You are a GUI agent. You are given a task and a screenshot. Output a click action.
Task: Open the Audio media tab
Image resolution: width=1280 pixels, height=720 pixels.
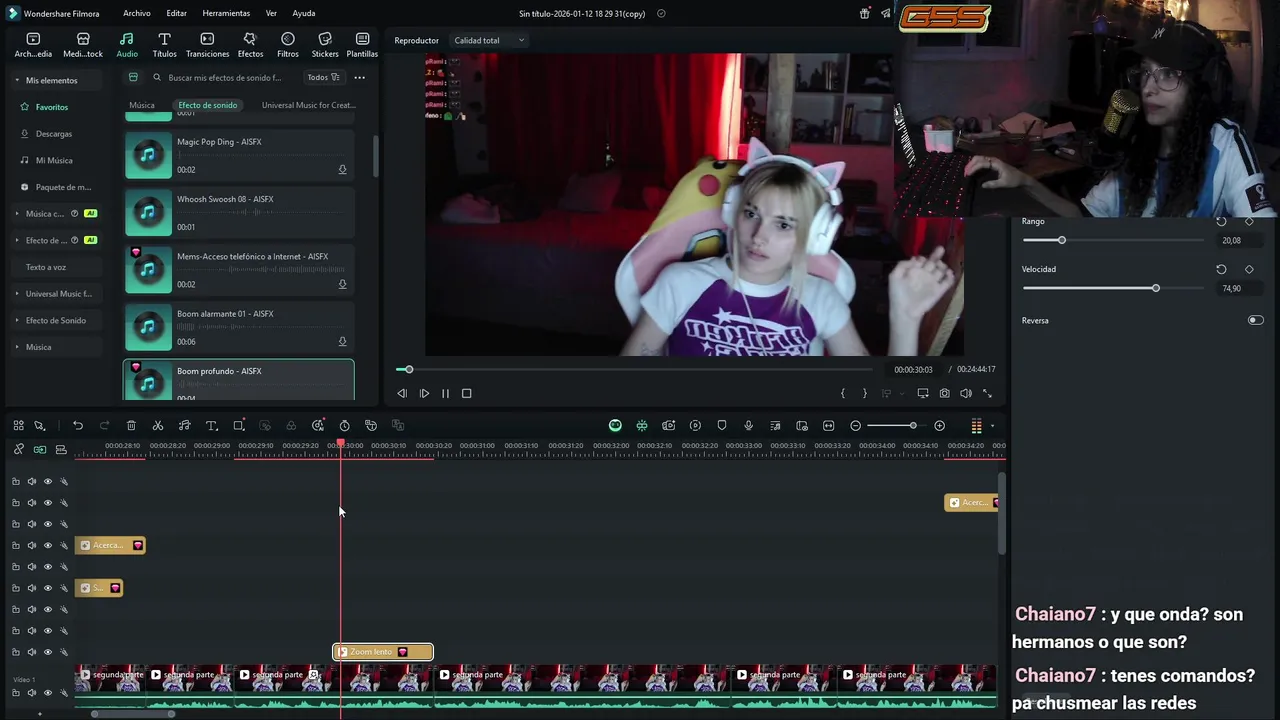[127, 45]
